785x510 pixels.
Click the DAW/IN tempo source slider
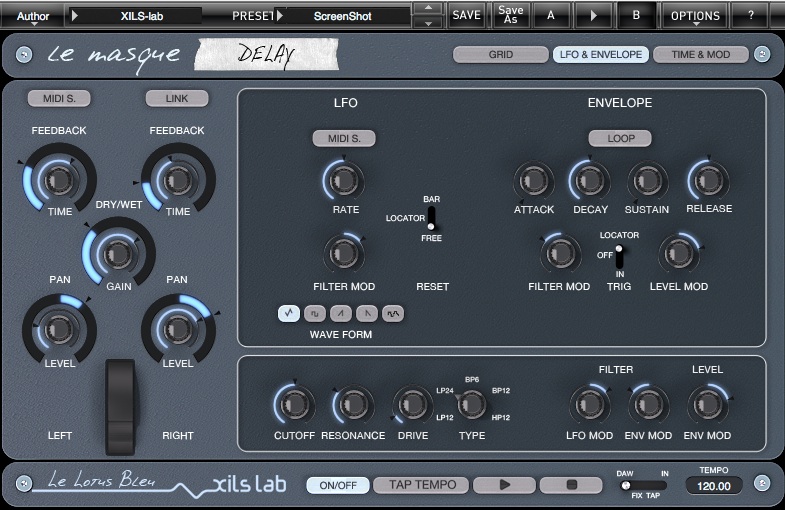pos(643,485)
